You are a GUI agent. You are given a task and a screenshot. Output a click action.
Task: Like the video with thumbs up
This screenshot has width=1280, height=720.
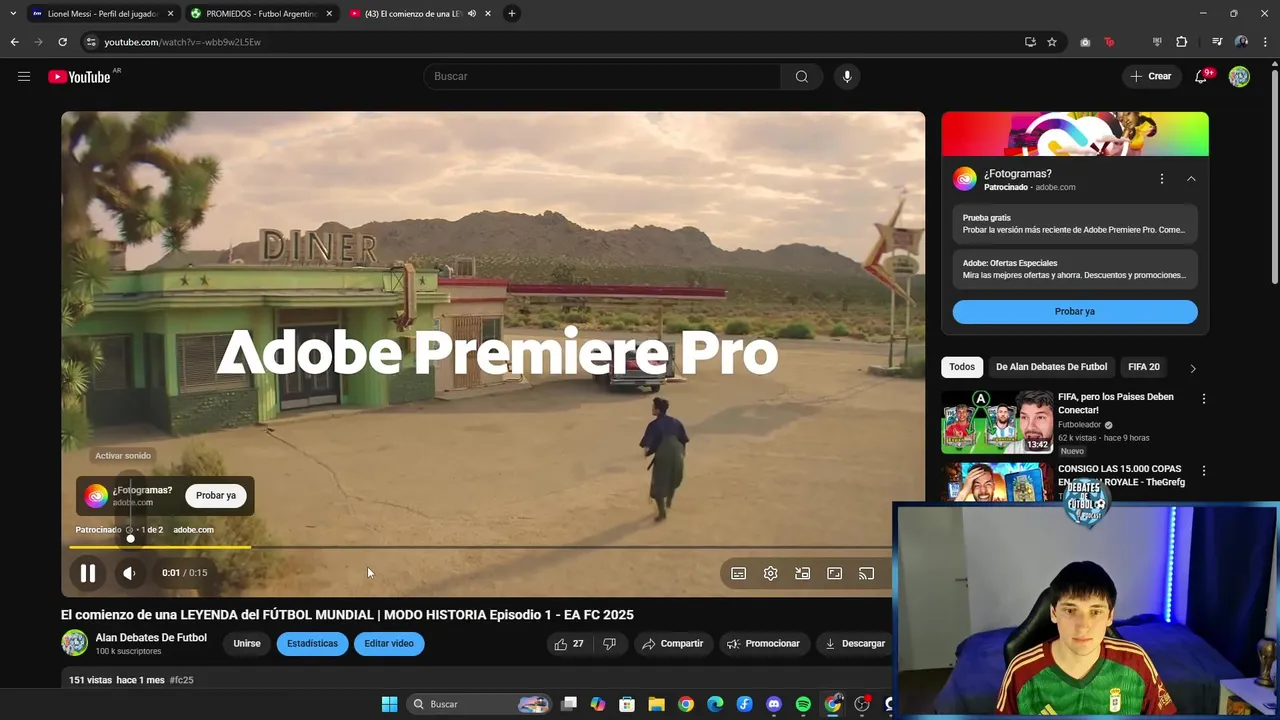tap(569, 644)
